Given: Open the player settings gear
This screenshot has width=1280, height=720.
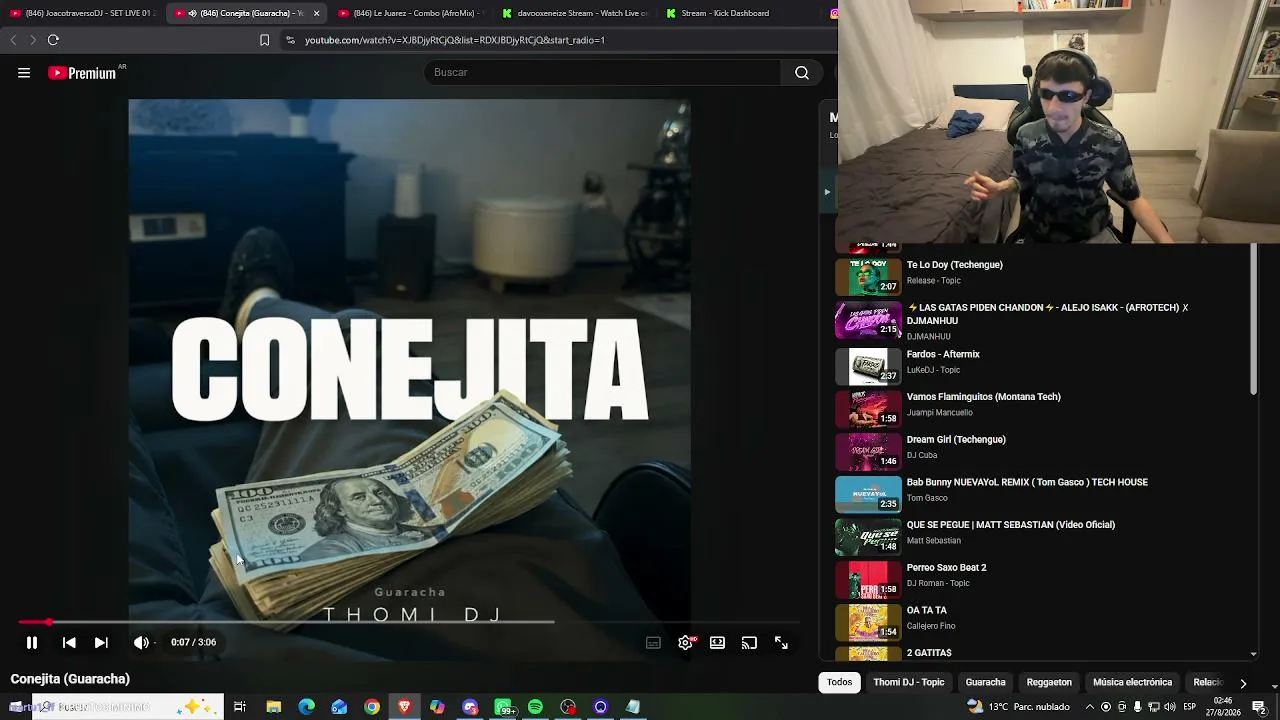Looking at the screenshot, I should [x=685, y=643].
